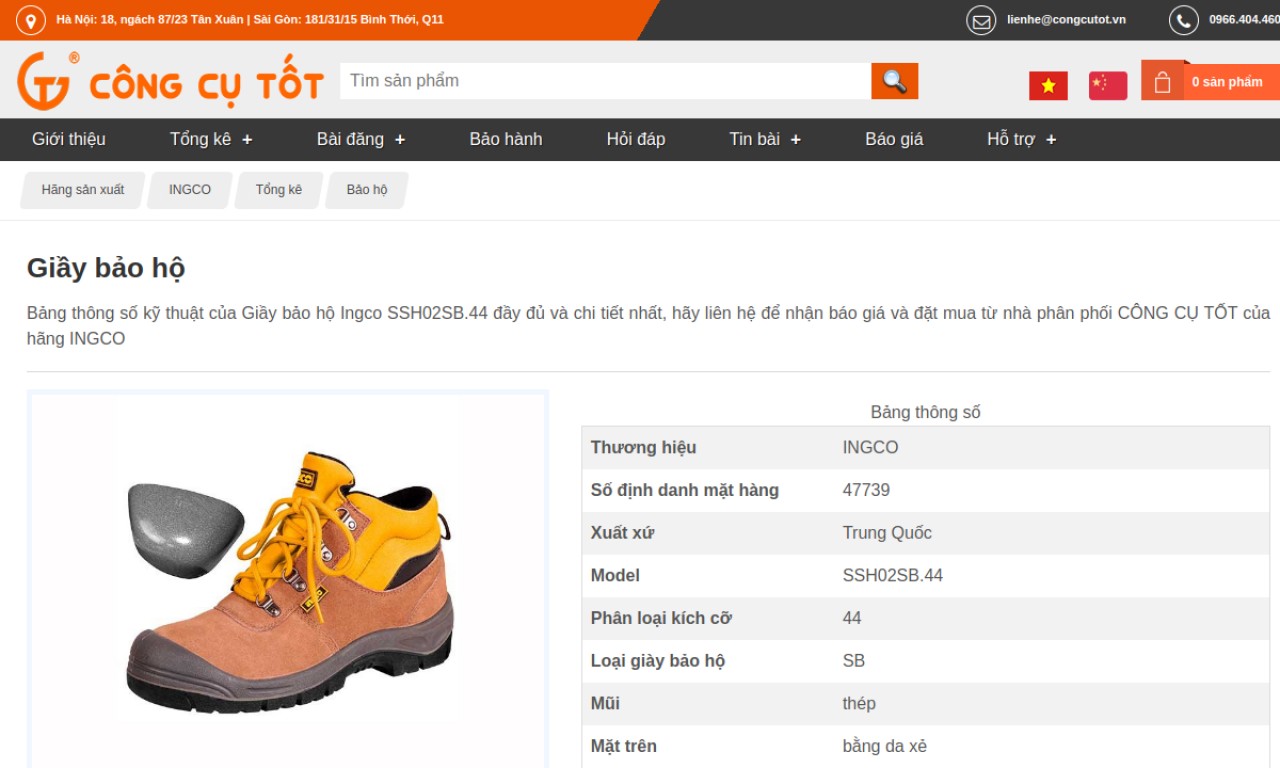
Task: Open the Hỗ trợ menu item
Action: click(x=1011, y=139)
